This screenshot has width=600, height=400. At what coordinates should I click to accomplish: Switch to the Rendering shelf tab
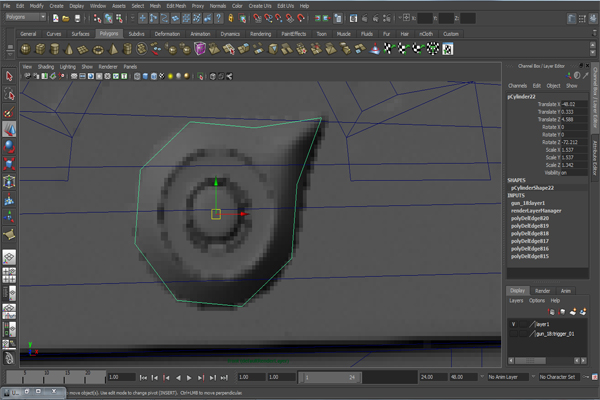click(261, 34)
